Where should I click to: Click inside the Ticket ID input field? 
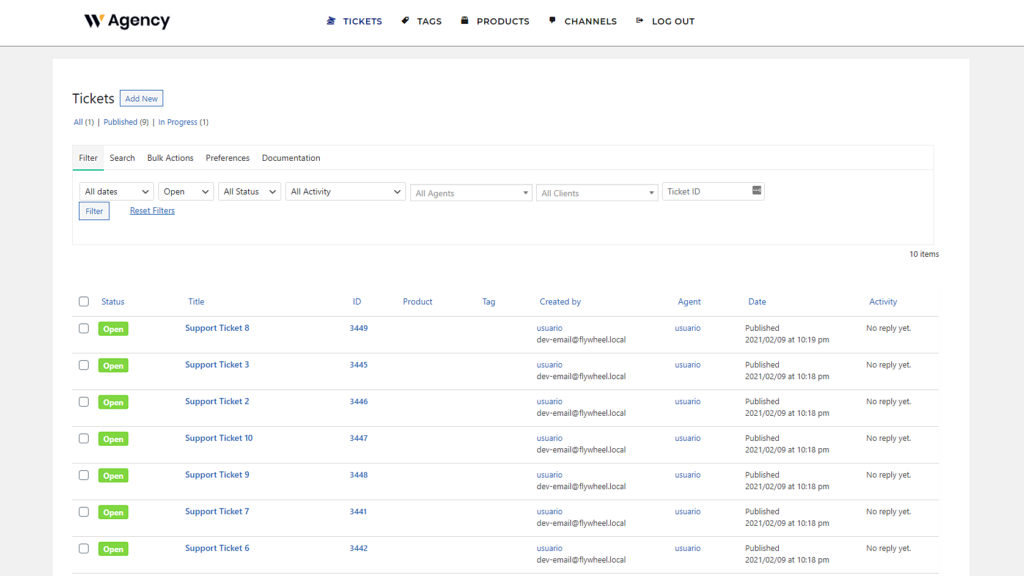pyautogui.click(x=705, y=190)
